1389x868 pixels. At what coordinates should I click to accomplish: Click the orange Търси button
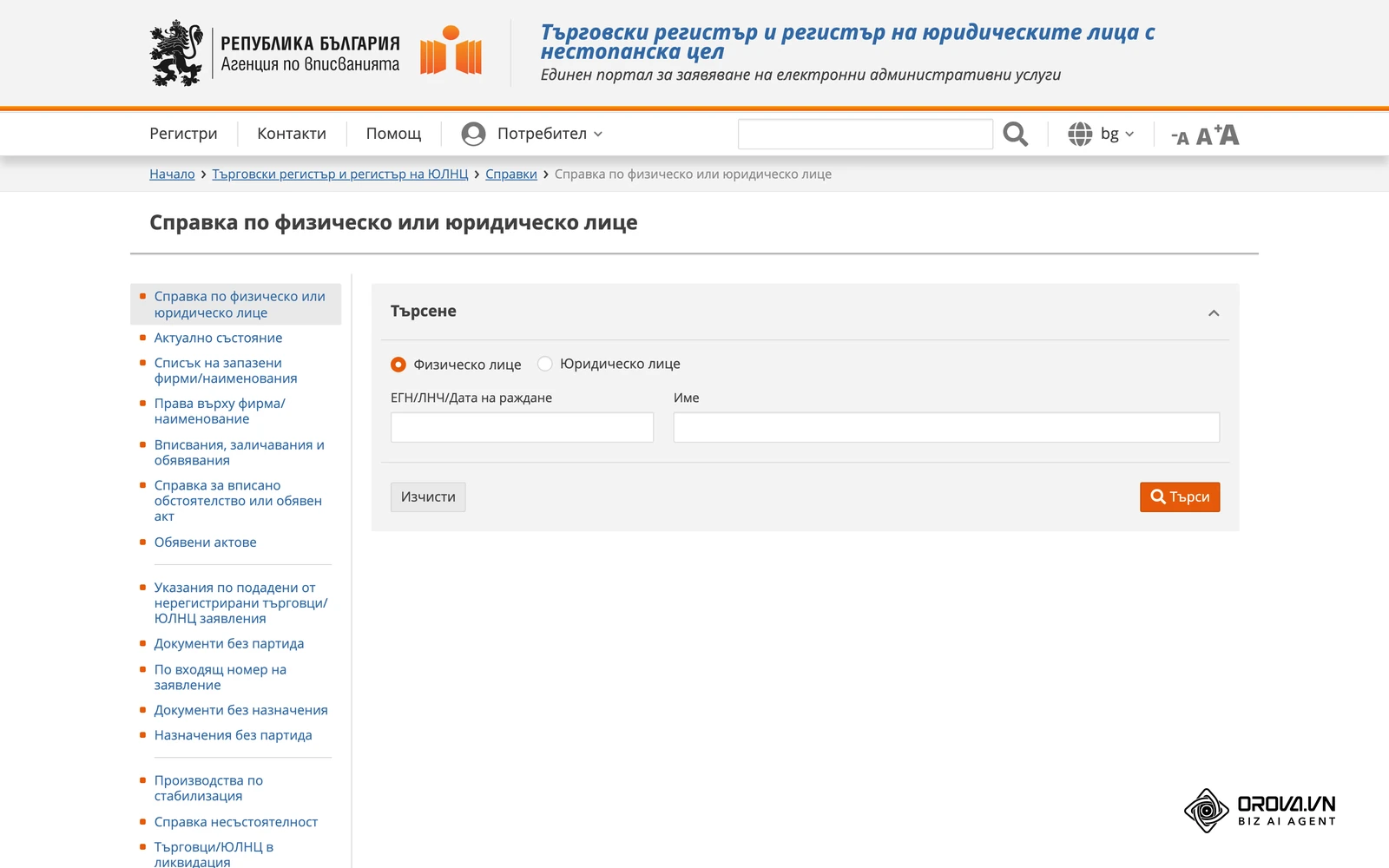pos(1180,496)
